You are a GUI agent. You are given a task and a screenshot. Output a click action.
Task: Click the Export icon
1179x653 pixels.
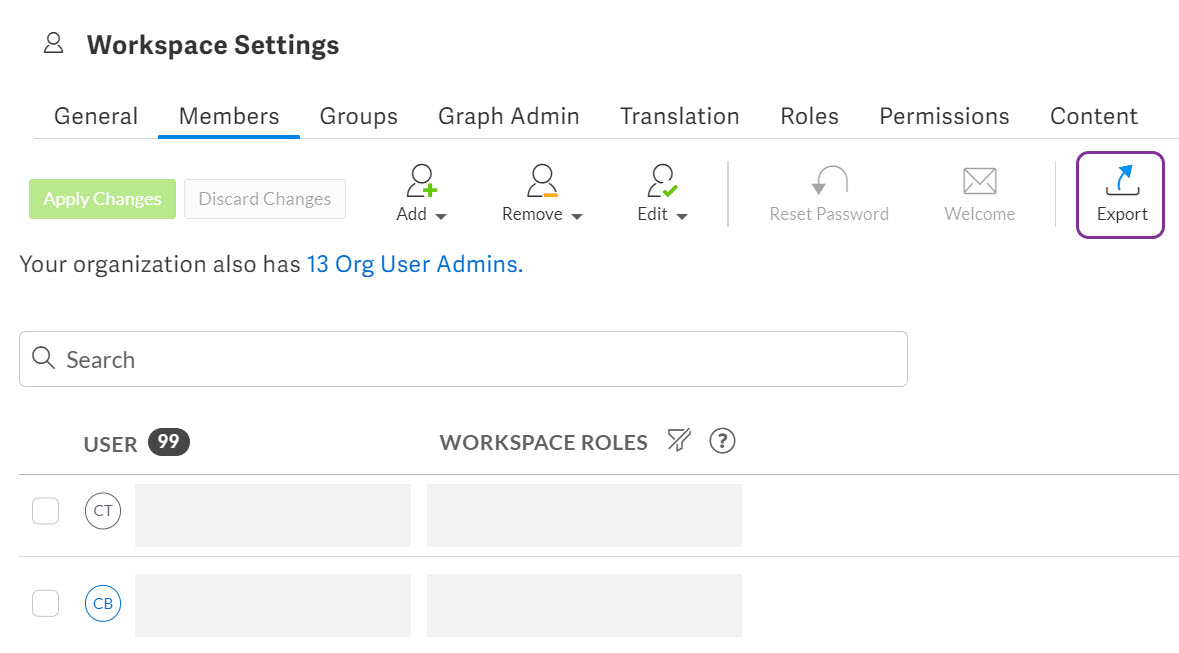tap(1120, 181)
